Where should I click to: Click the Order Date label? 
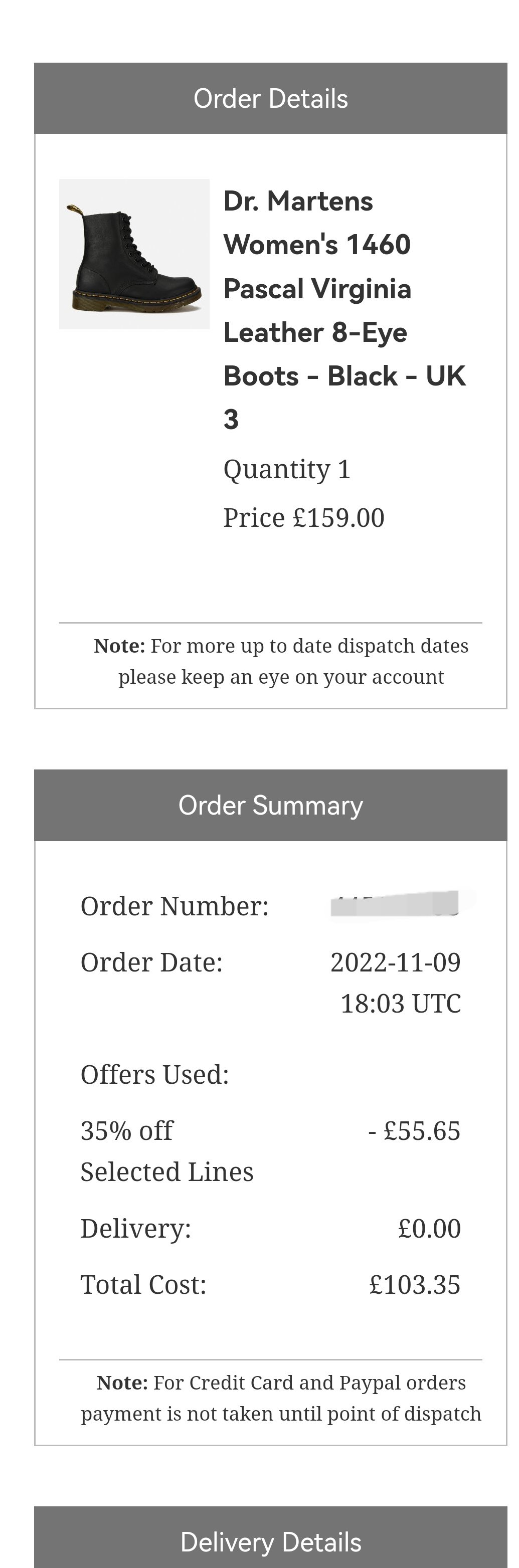click(151, 962)
